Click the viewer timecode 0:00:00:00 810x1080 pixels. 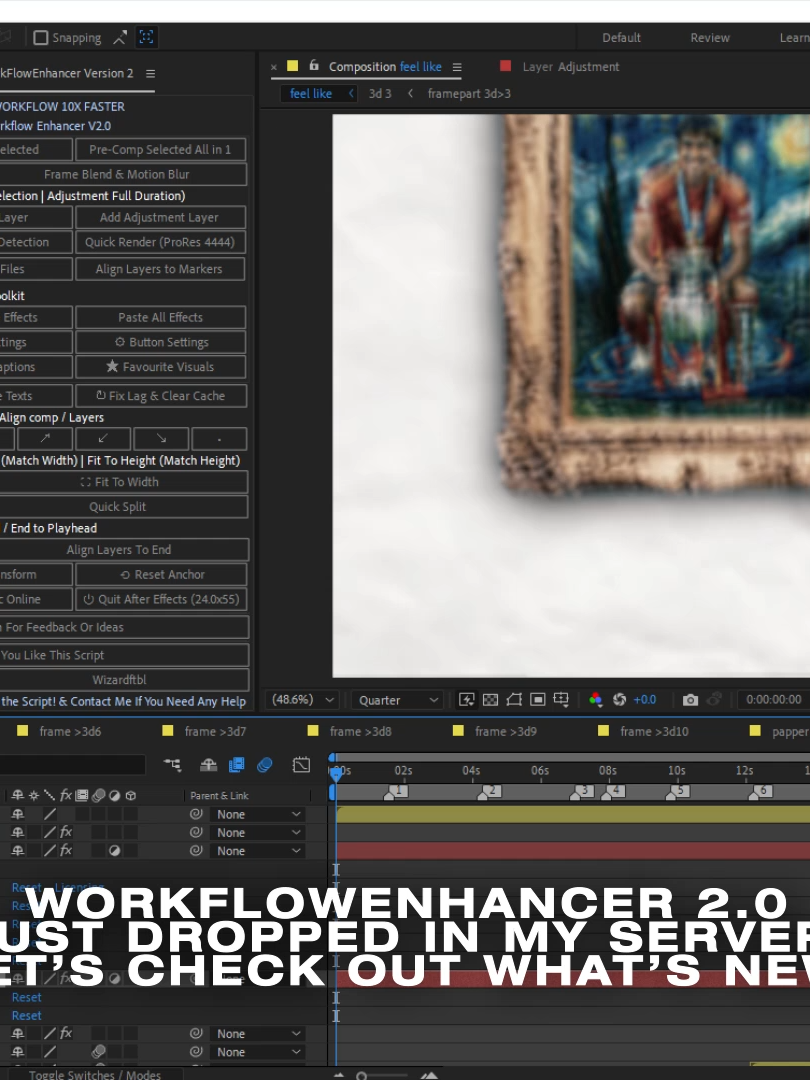(773, 700)
